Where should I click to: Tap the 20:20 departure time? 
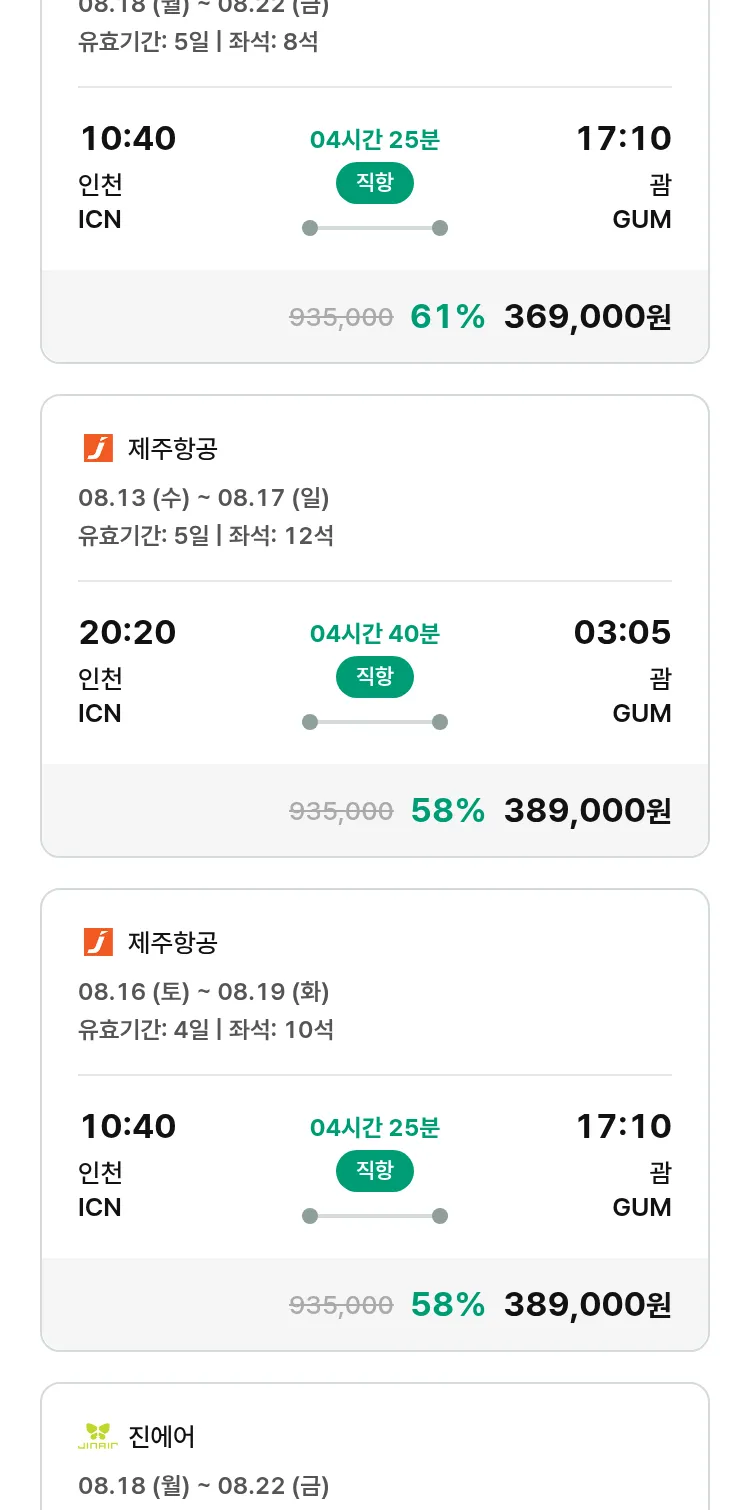coord(128,632)
